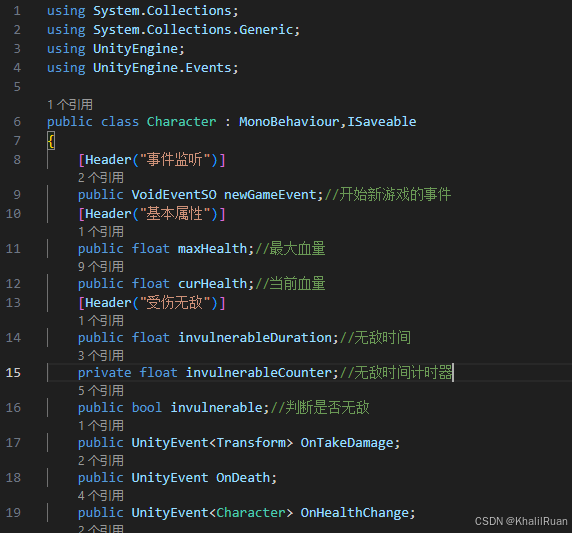Click line number 1 in gutter
This screenshot has width=572, height=533.
[x=17, y=11]
